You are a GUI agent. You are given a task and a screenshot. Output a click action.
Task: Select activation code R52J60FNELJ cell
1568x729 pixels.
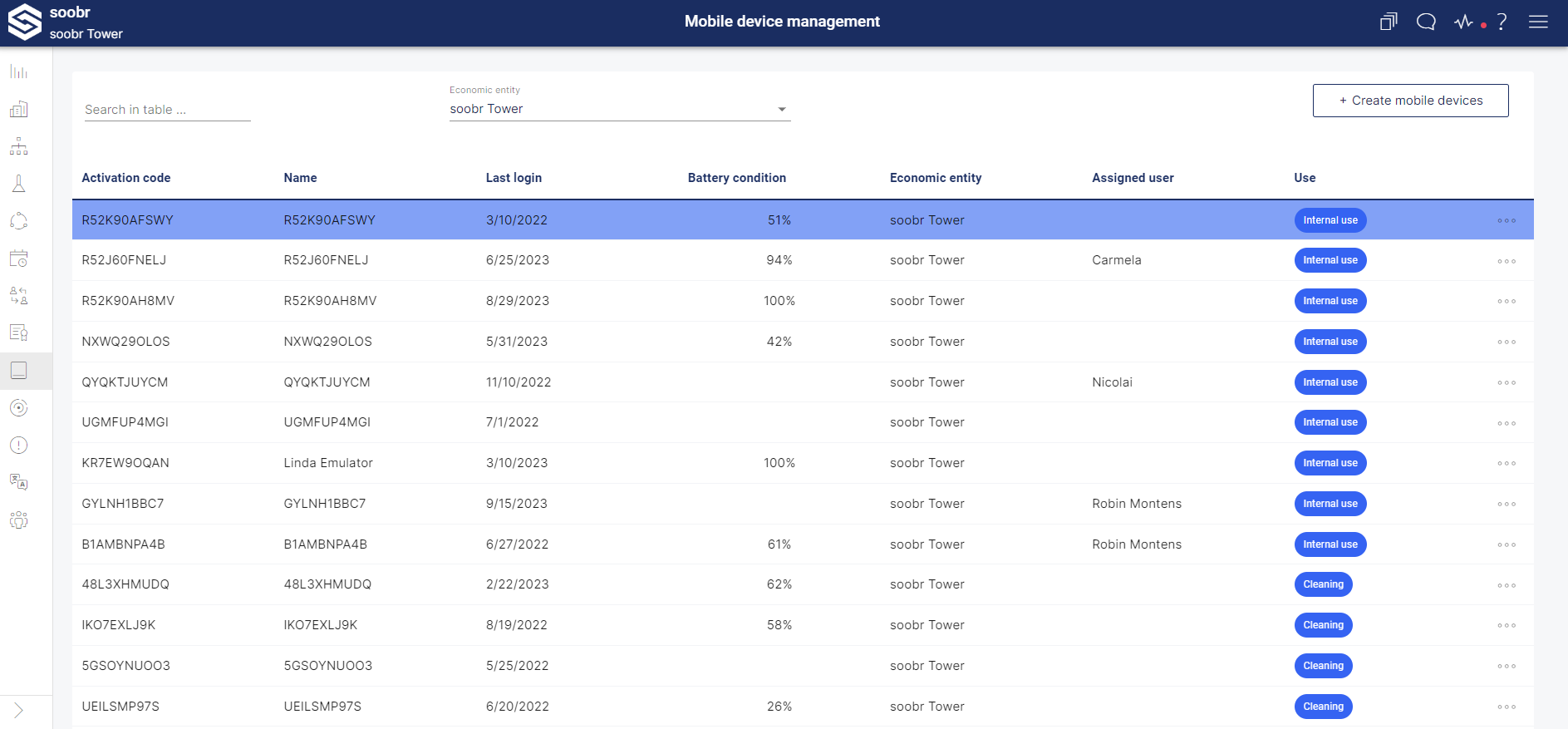point(124,260)
